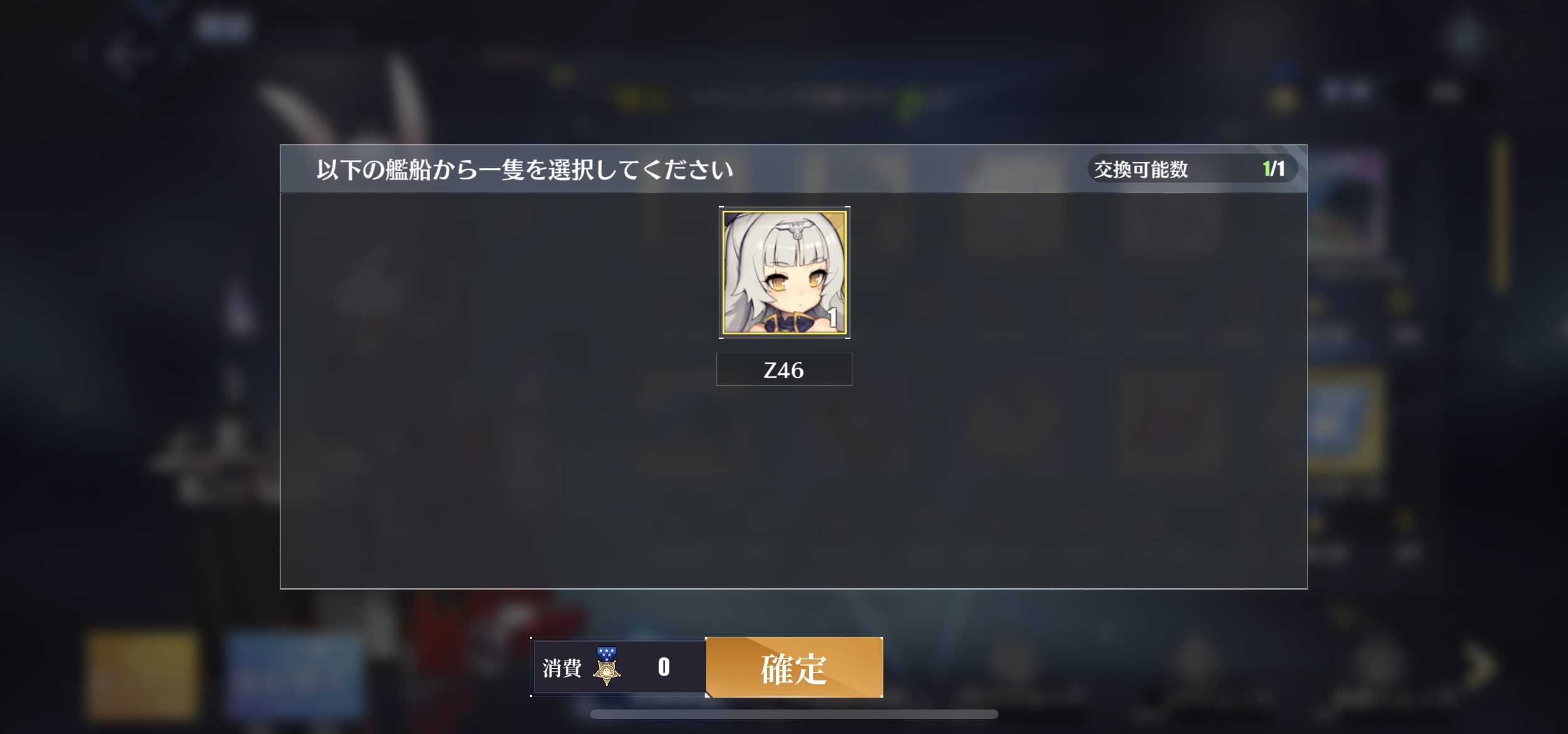This screenshot has width=1568, height=734.
Task: Click the blurred yellow vertical scrollbar
Action: (1501, 213)
